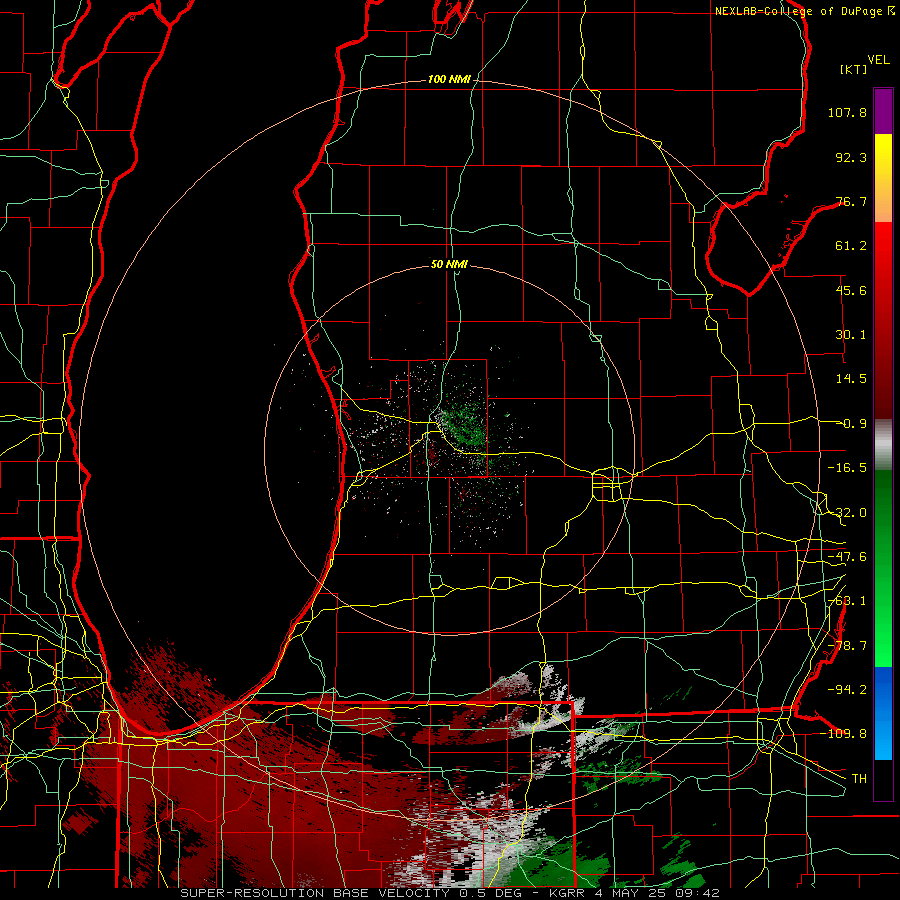Click the 92.3 legend value
Viewport: 900px width, 900px height.
851,157
